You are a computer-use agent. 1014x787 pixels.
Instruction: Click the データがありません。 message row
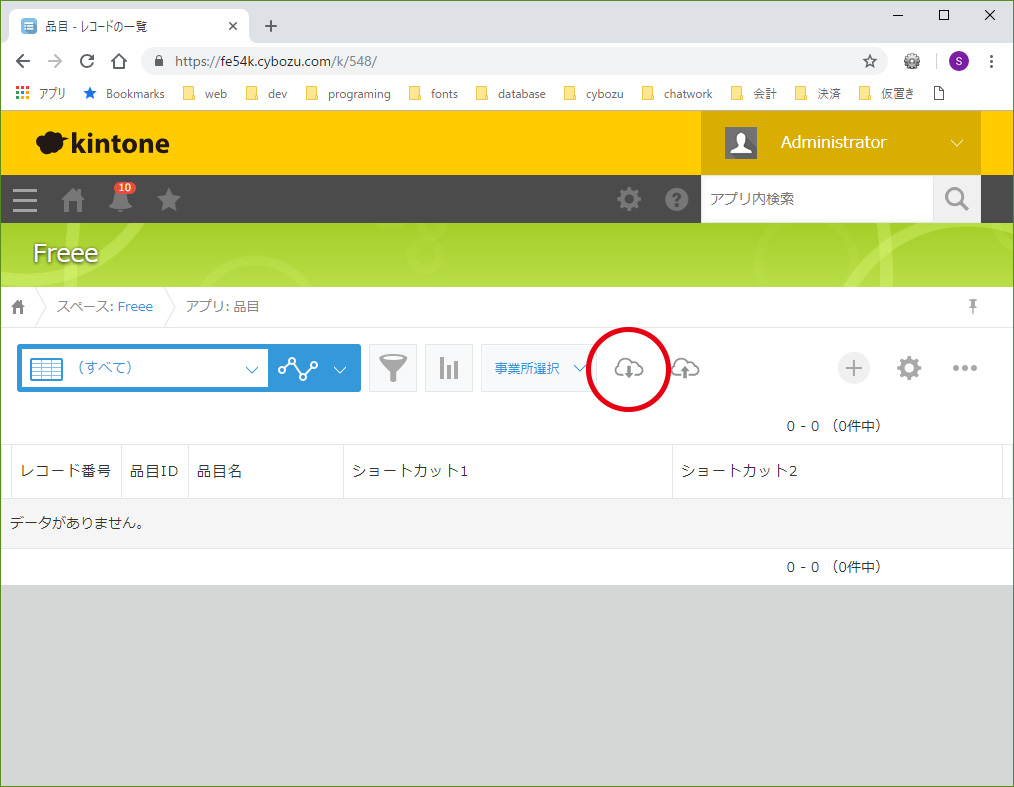click(507, 523)
